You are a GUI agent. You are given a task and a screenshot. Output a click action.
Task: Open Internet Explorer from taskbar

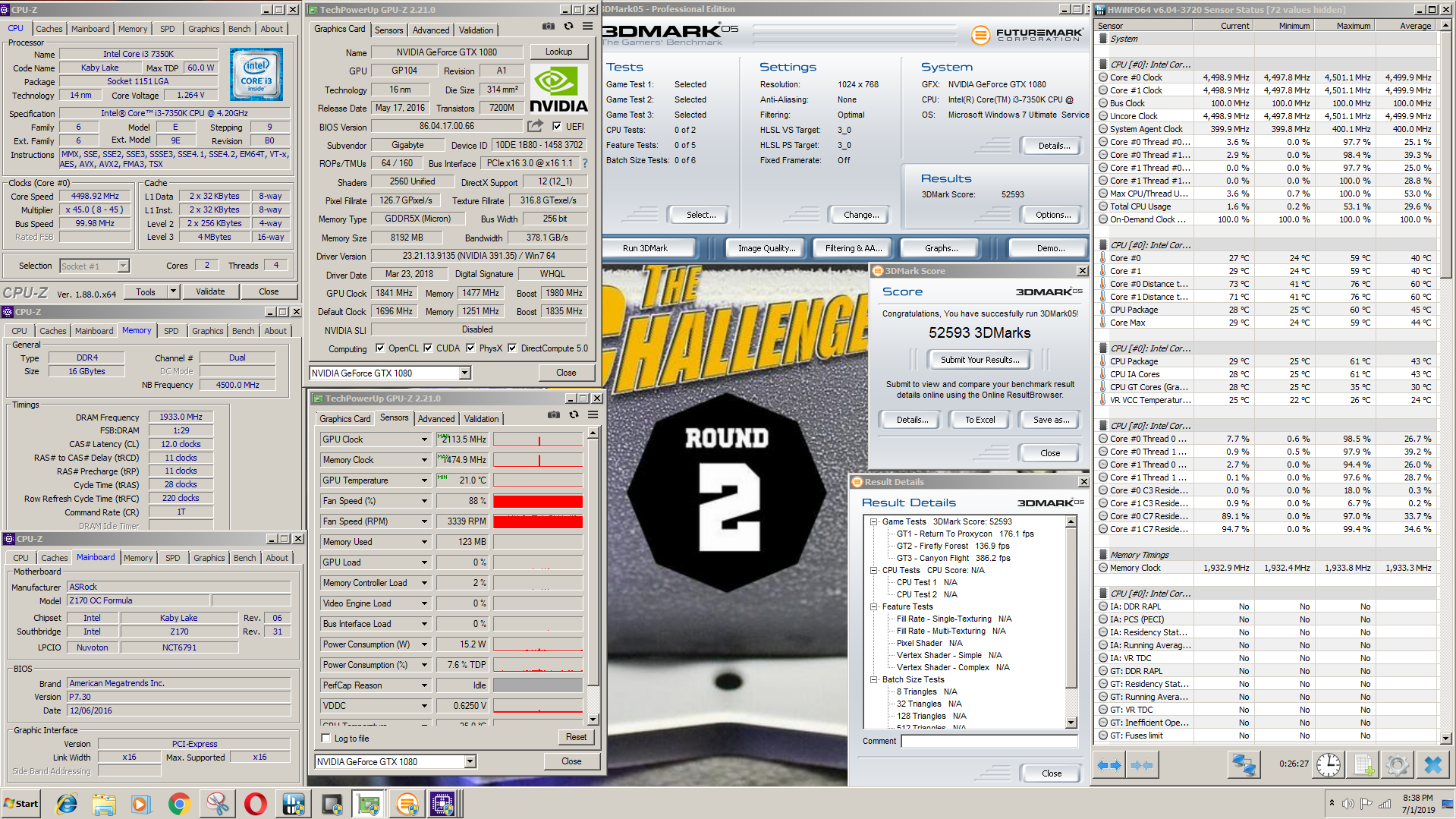[x=67, y=804]
